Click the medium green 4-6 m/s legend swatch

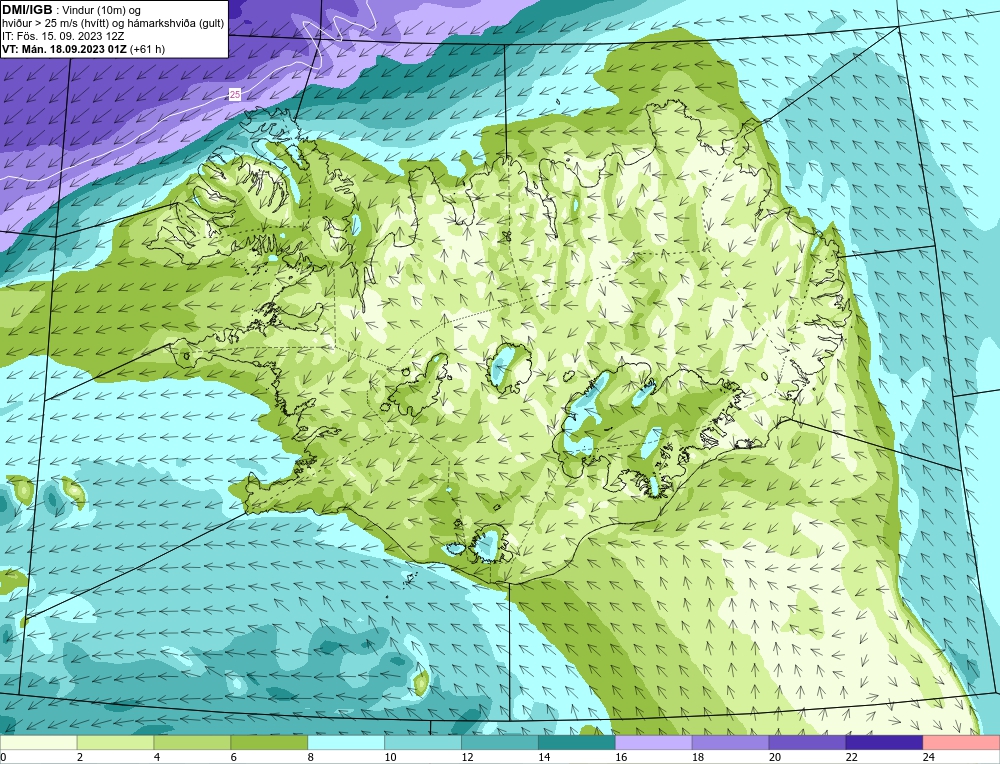click(x=192, y=743)
